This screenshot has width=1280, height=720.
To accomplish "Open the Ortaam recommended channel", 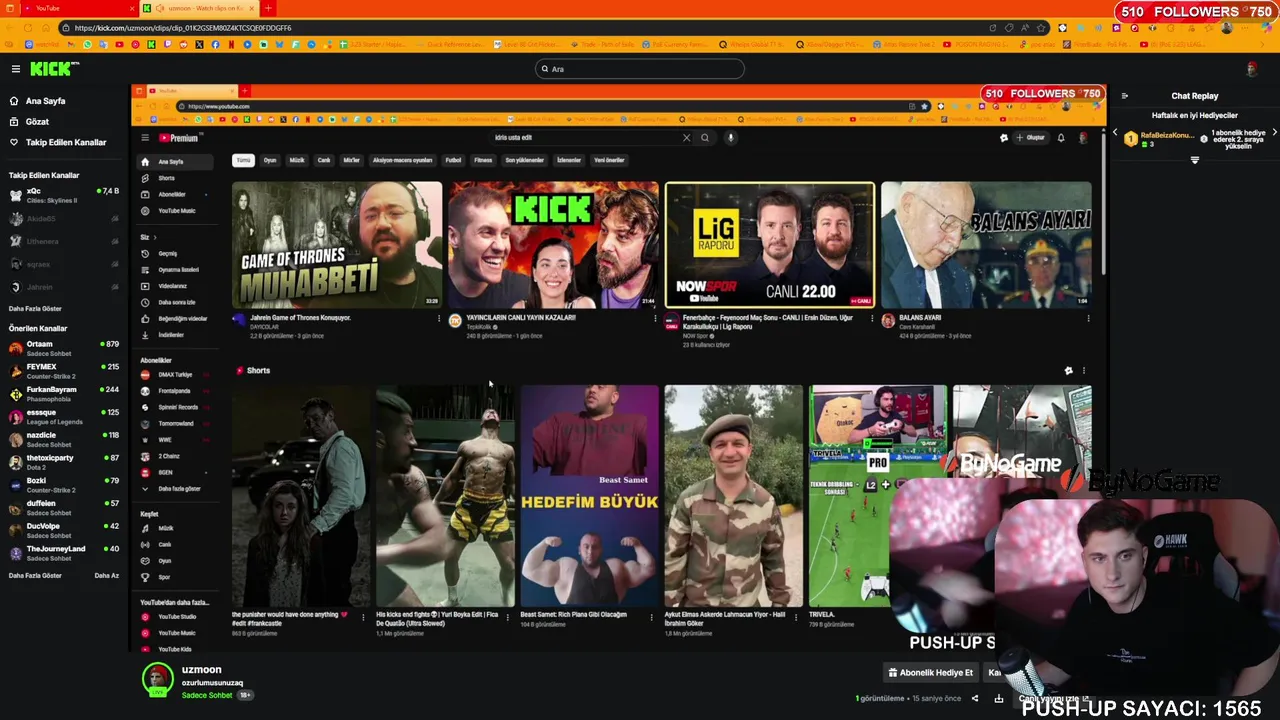I will point(63,348).
